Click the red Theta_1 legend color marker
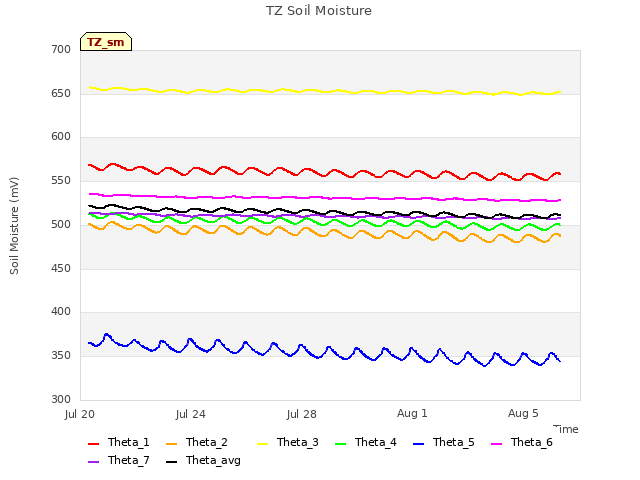 point(93,444)
